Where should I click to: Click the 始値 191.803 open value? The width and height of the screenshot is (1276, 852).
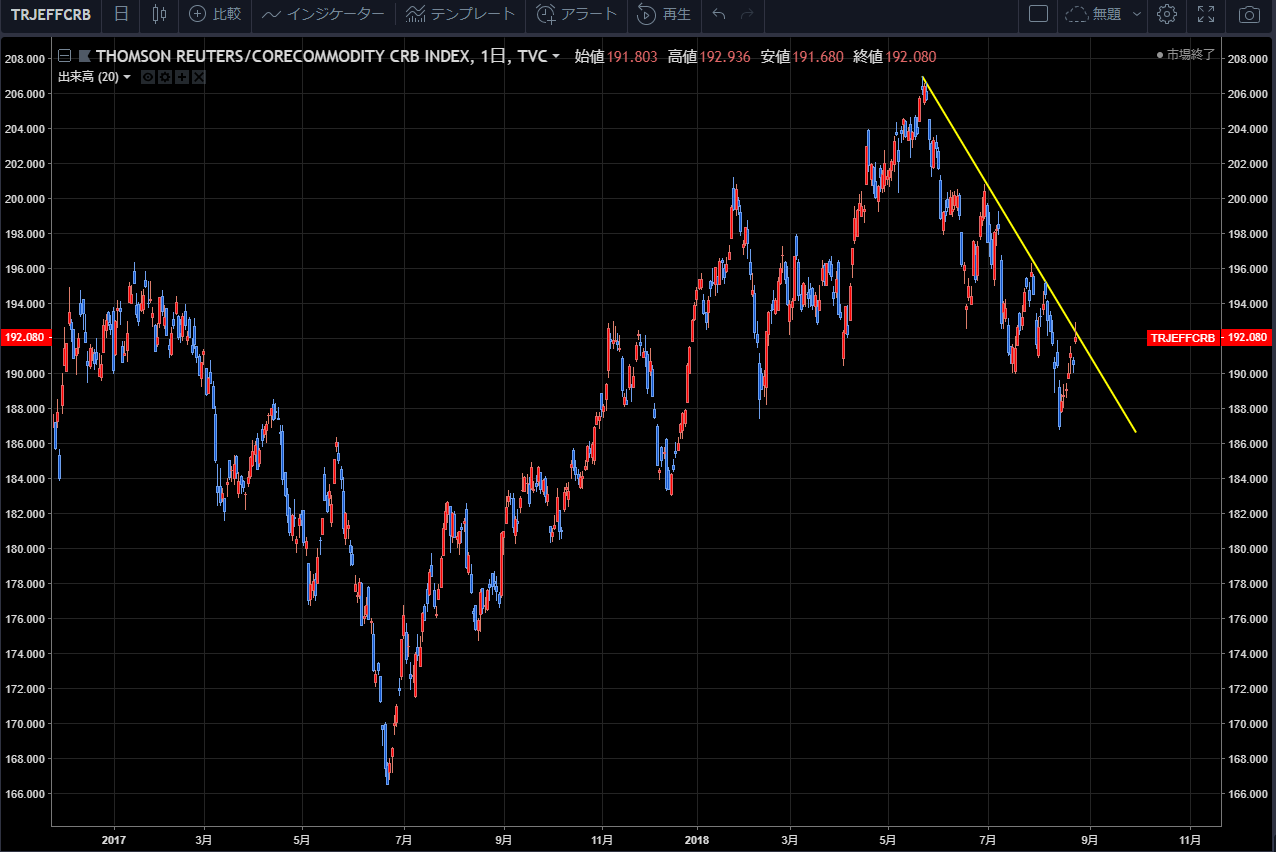(x=616, y=57)
